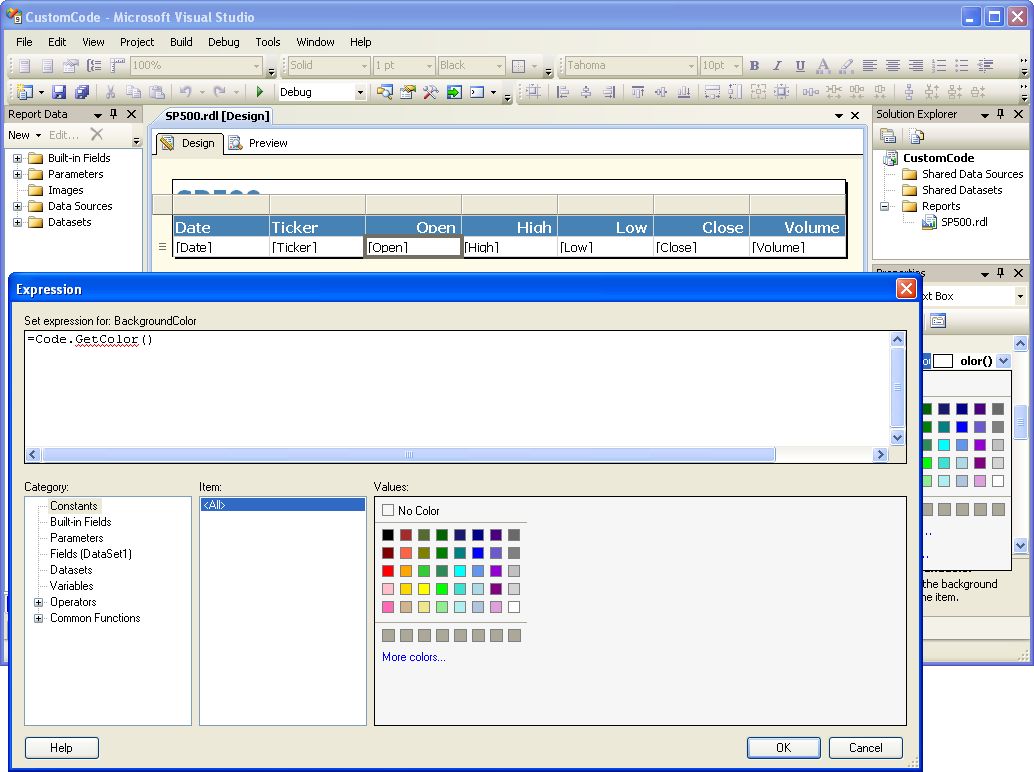
Task: Open the Tahoma font dropdown
Action: (x=691, y=65)
